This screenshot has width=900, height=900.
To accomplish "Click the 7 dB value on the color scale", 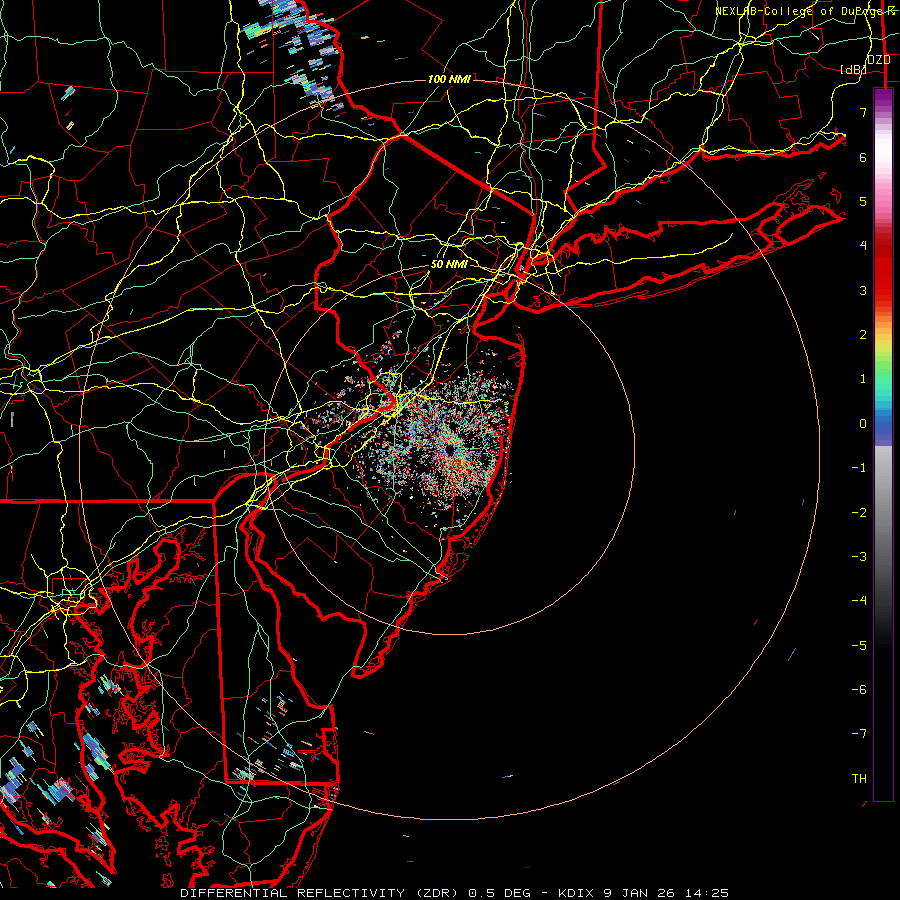I will pos(863,112).
